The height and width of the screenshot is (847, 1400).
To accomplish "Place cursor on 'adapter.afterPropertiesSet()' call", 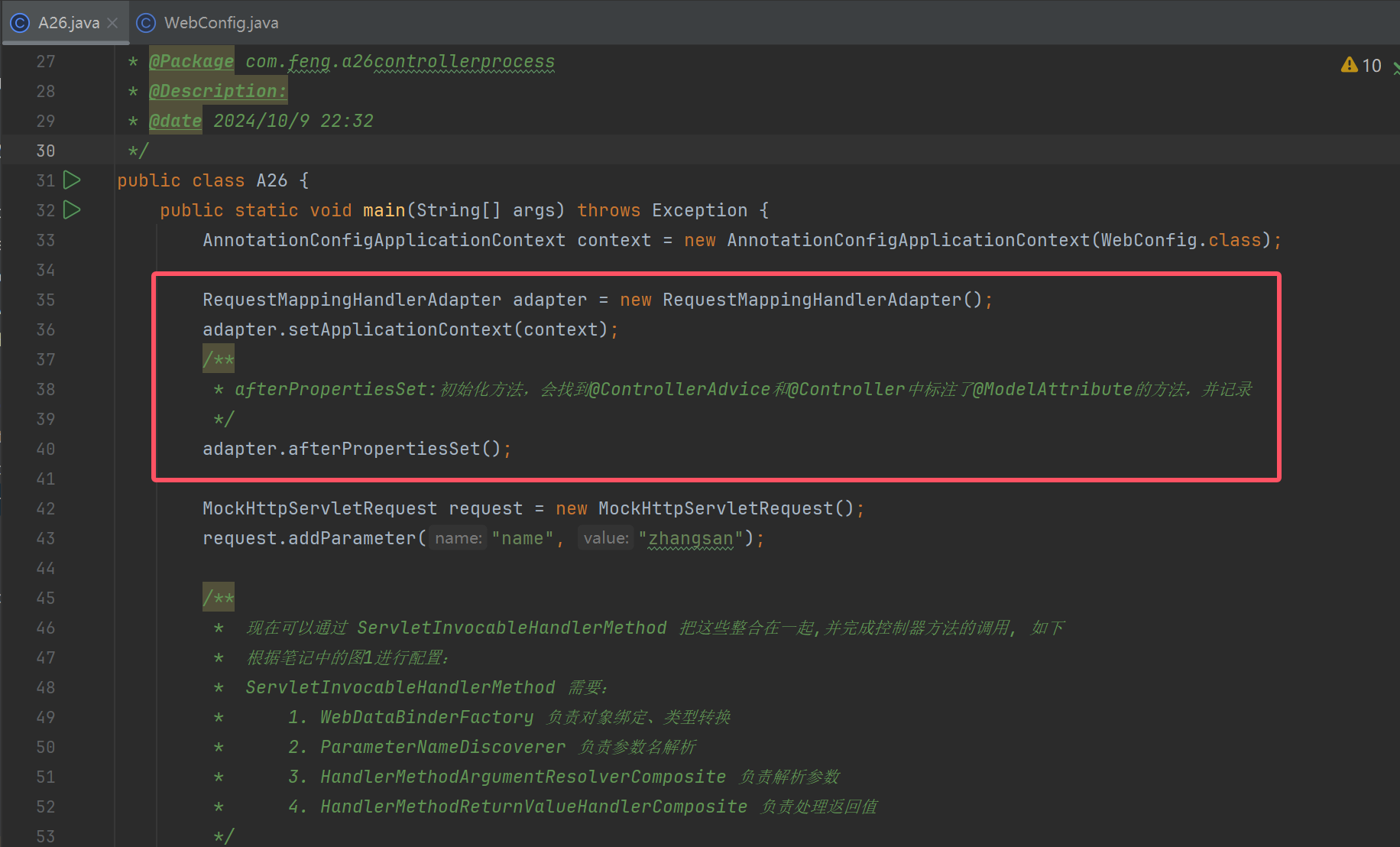I will [x=352, y=449].
